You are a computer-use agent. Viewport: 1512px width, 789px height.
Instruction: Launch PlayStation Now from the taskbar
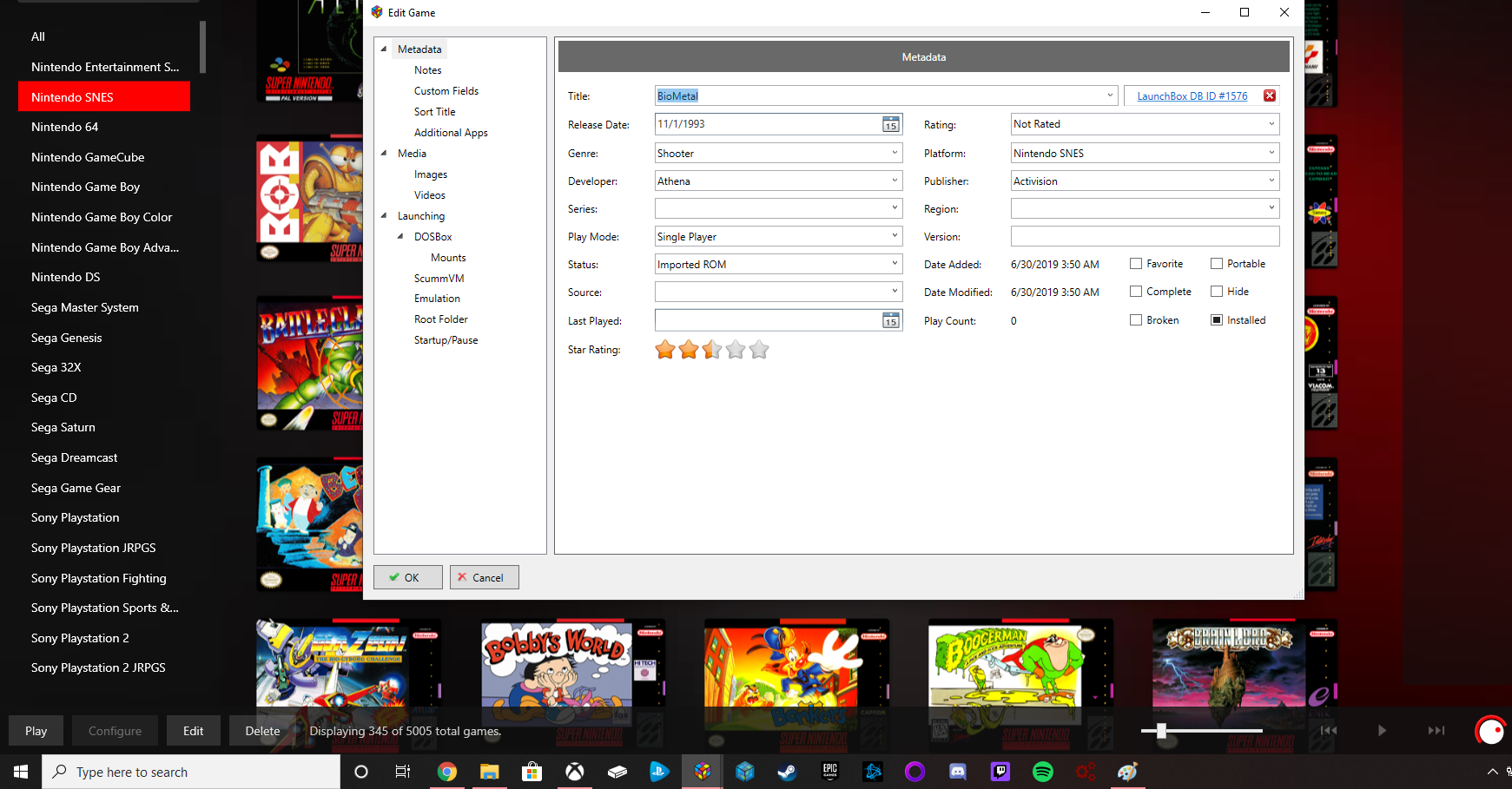coord(659,772)
